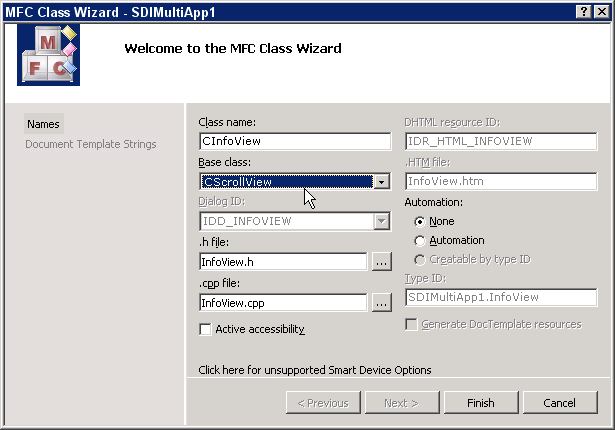The height and width of the screenshot is (430, 615).
Task: Select Creatable by type ID option
Action: point(420,259)
